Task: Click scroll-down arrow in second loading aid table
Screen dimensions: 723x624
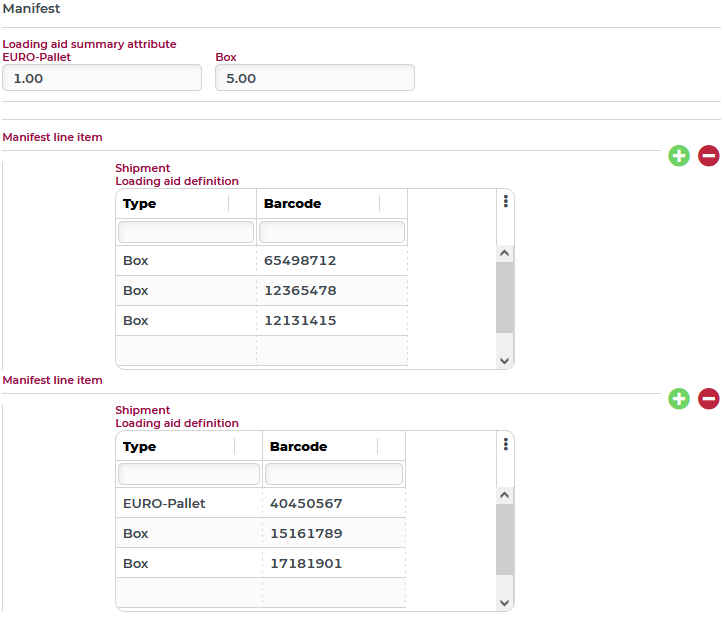Action: click(x=504, y=603)
